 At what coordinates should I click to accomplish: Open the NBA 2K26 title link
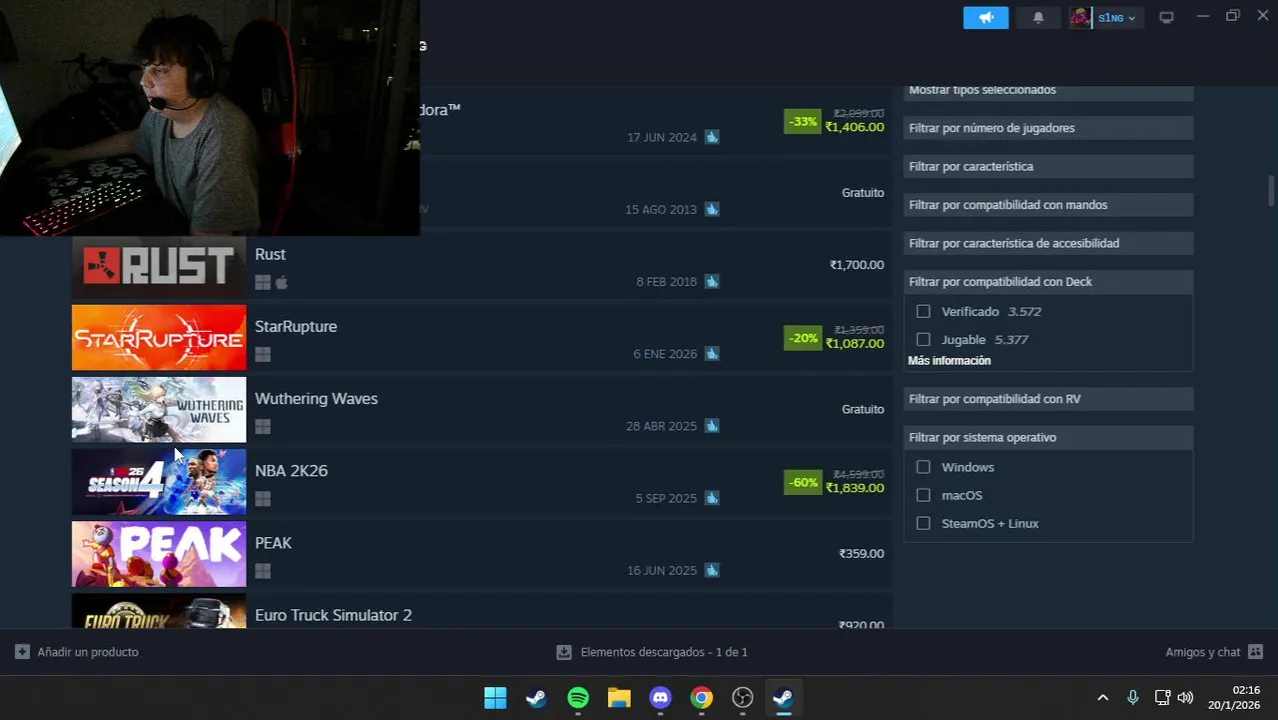(x=291, y=471)
